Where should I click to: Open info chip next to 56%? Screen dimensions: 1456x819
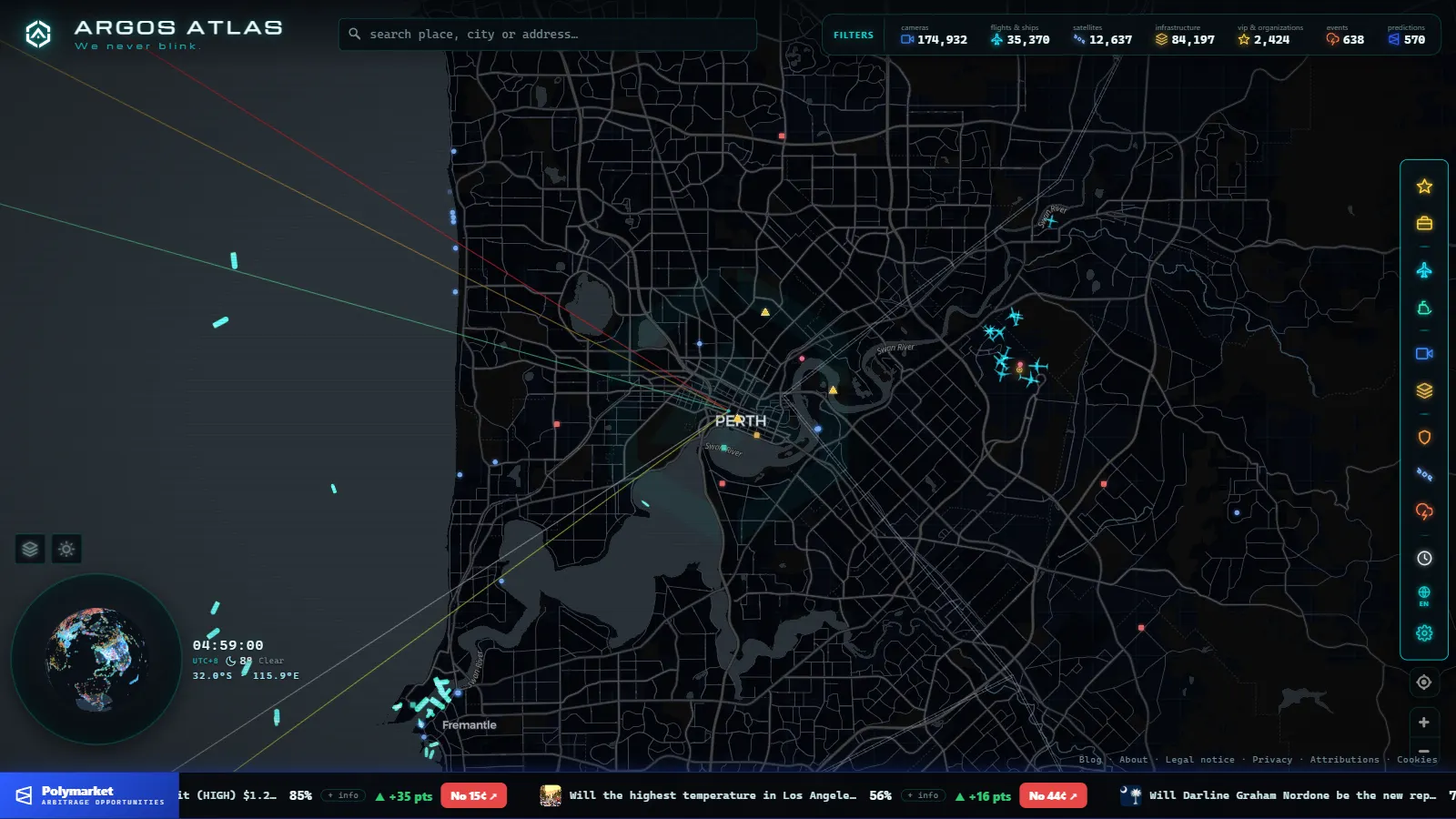click(x=924, y=795)
